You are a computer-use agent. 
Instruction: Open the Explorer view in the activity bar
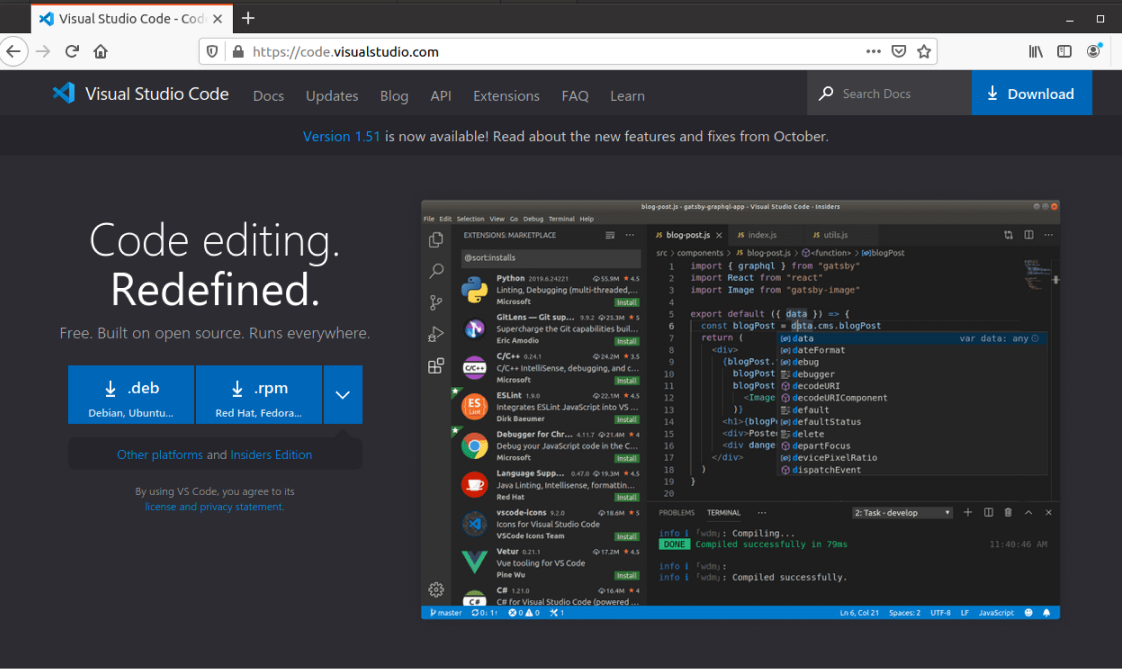(435, 240)
